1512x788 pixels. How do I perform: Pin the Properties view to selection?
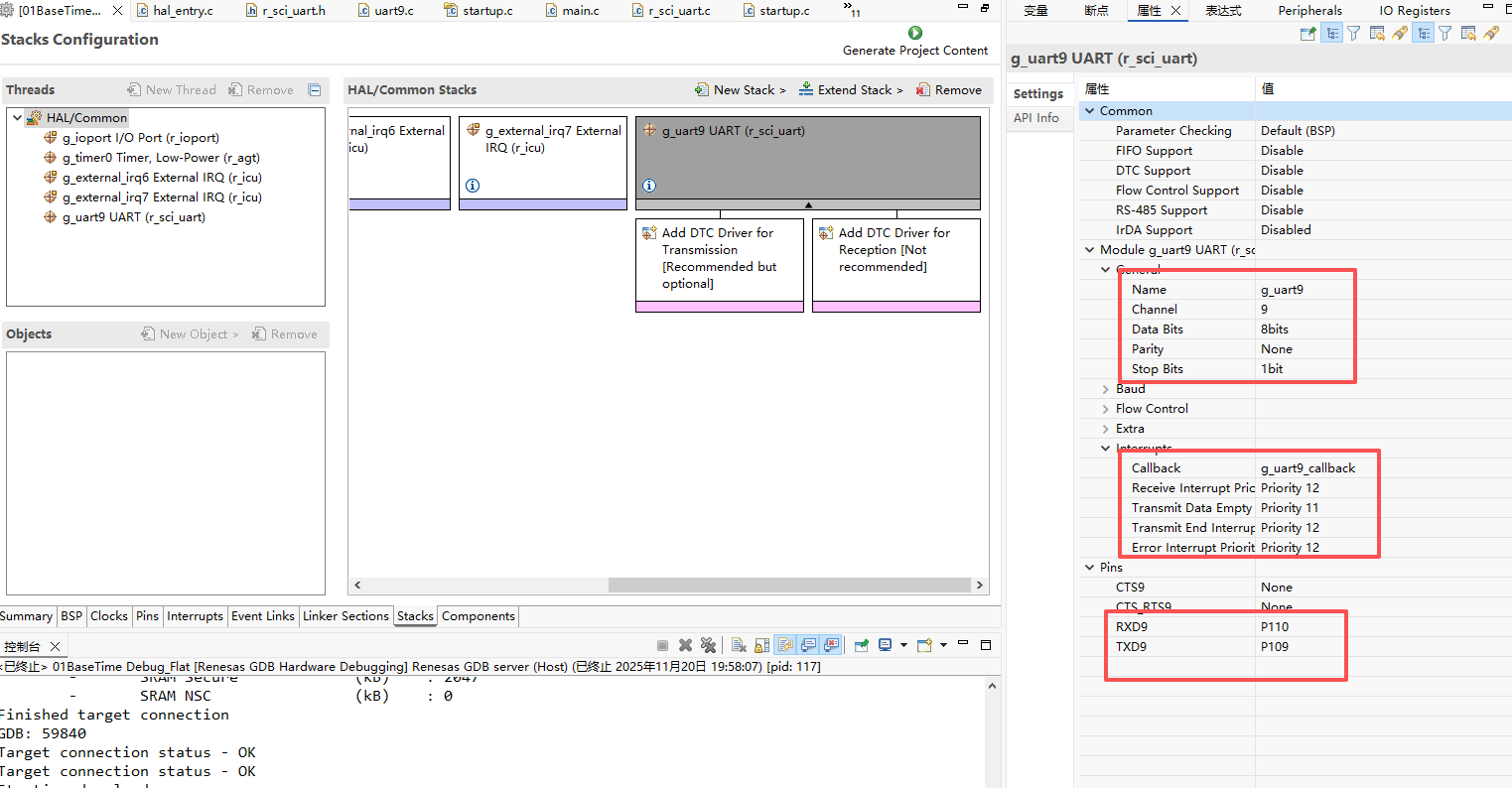pos(1308,34)
